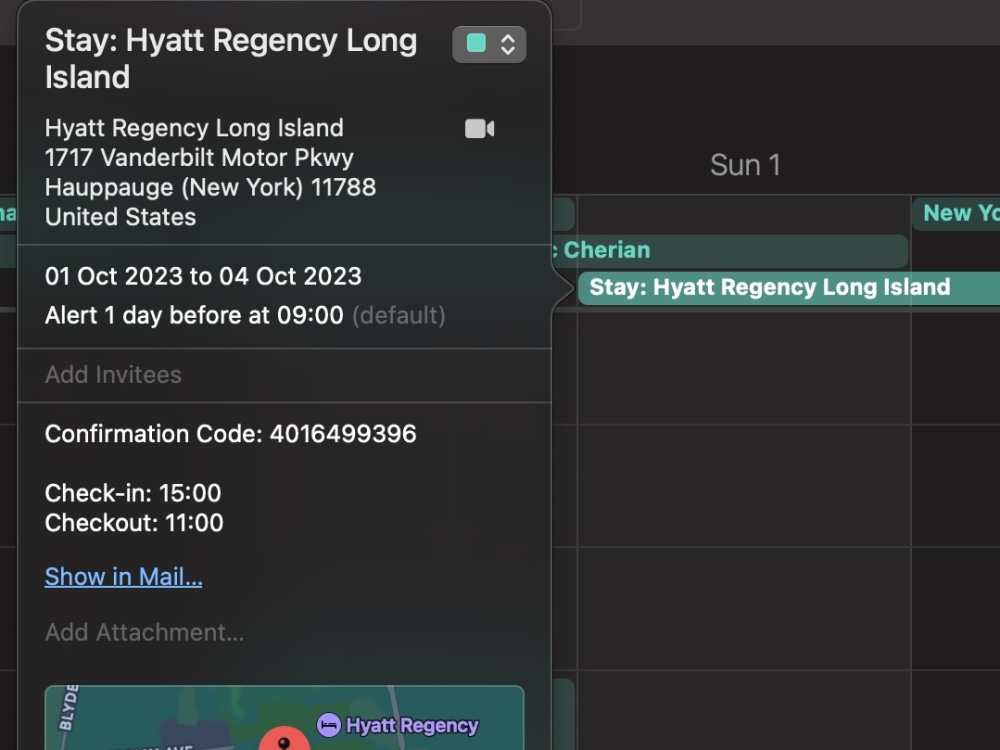This screenshot has width=1000, height=750.
Task: Click the Confirmation Code note text
Action: point(231,434)
